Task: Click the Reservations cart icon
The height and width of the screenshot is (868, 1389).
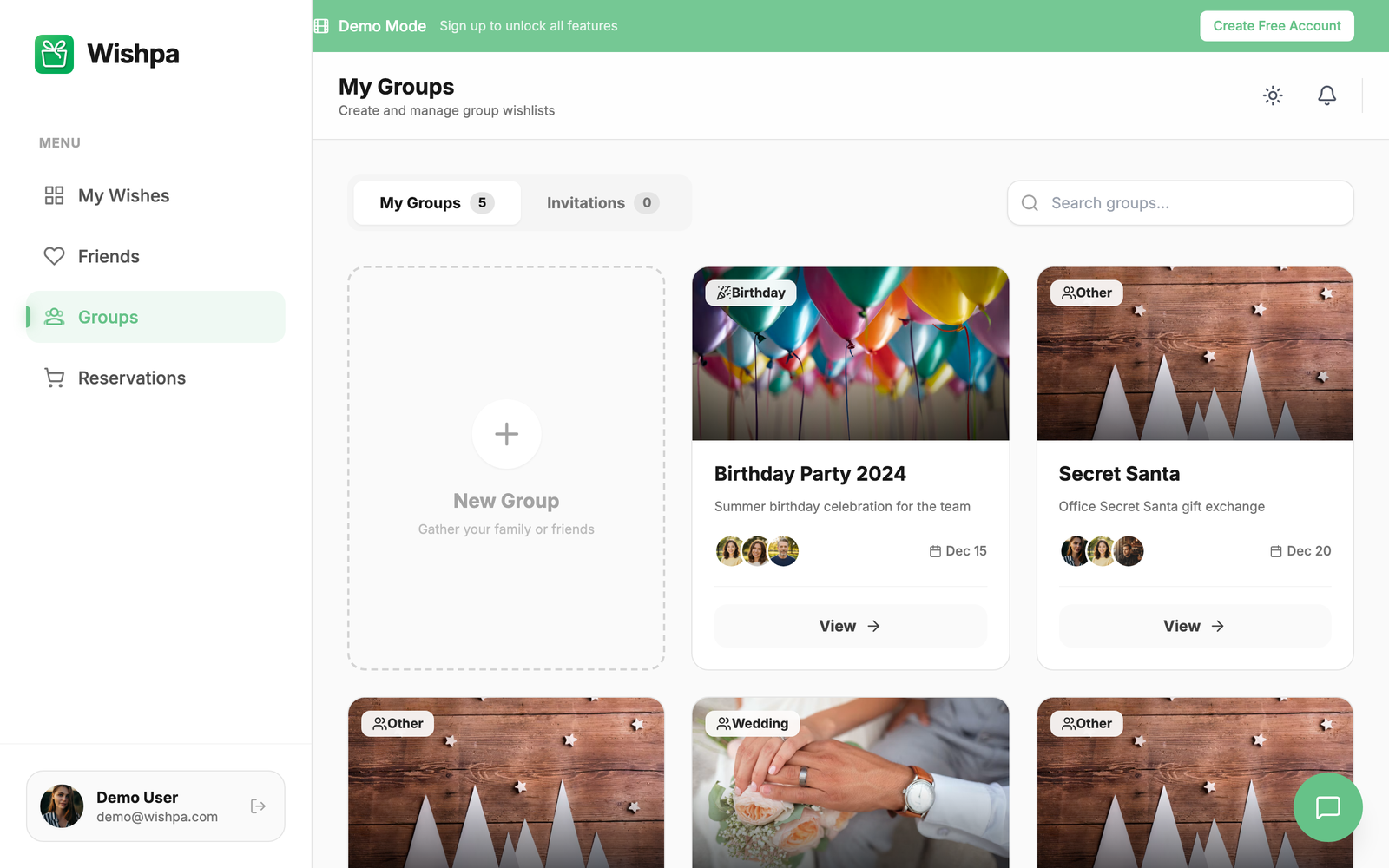Action: [54, 378]
